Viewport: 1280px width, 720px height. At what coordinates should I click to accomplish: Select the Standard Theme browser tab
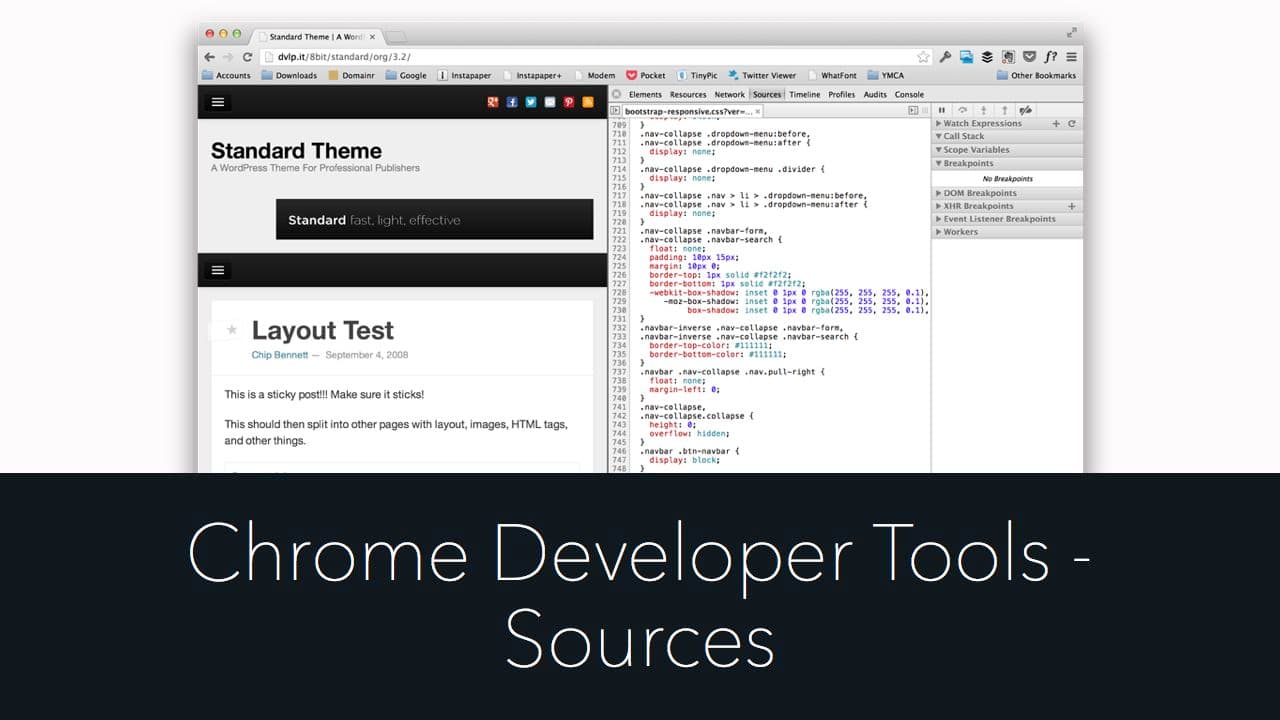pos(316,37)
